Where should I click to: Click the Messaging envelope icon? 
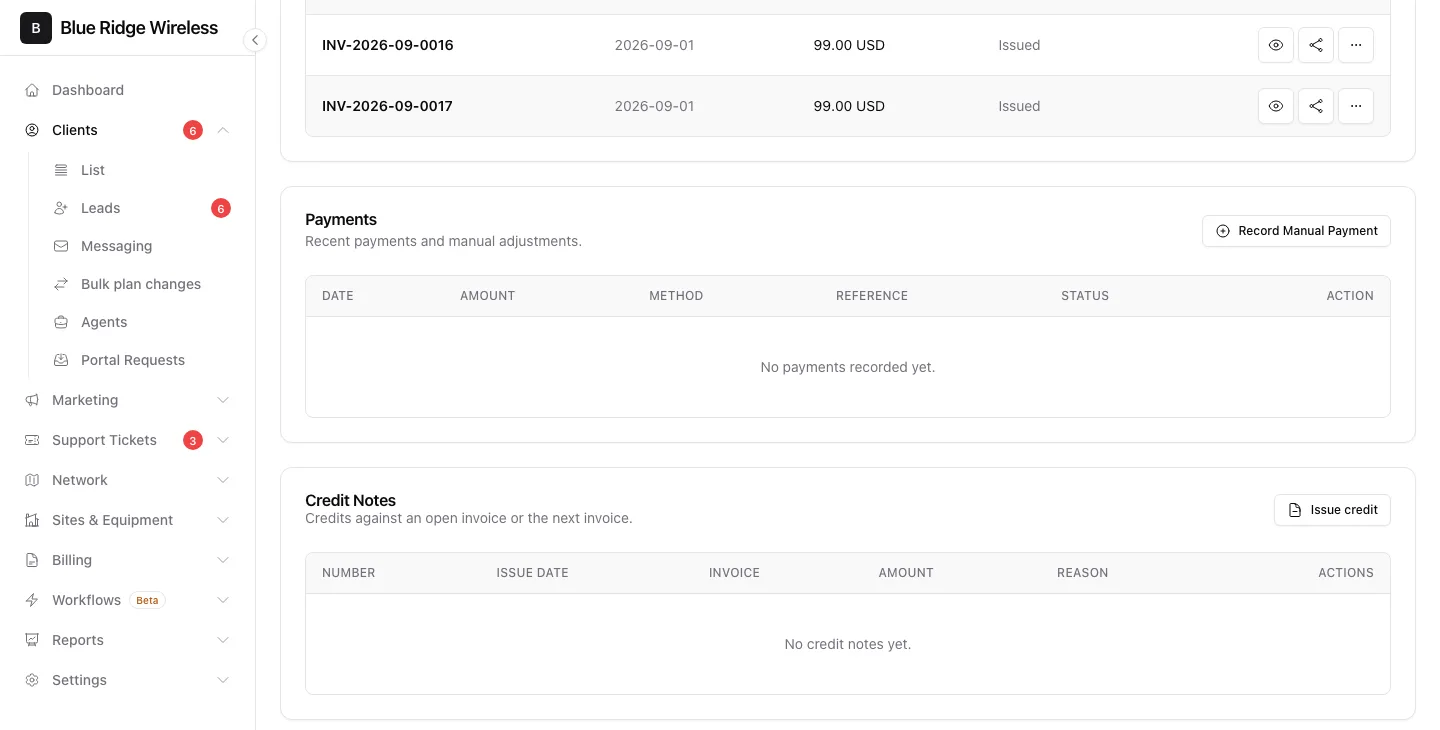pos(61,246)
